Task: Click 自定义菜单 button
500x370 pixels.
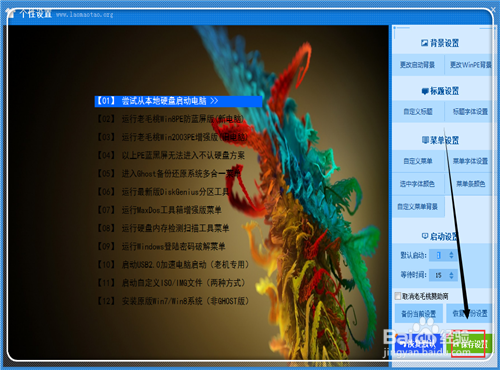Action: coord(418,161)
